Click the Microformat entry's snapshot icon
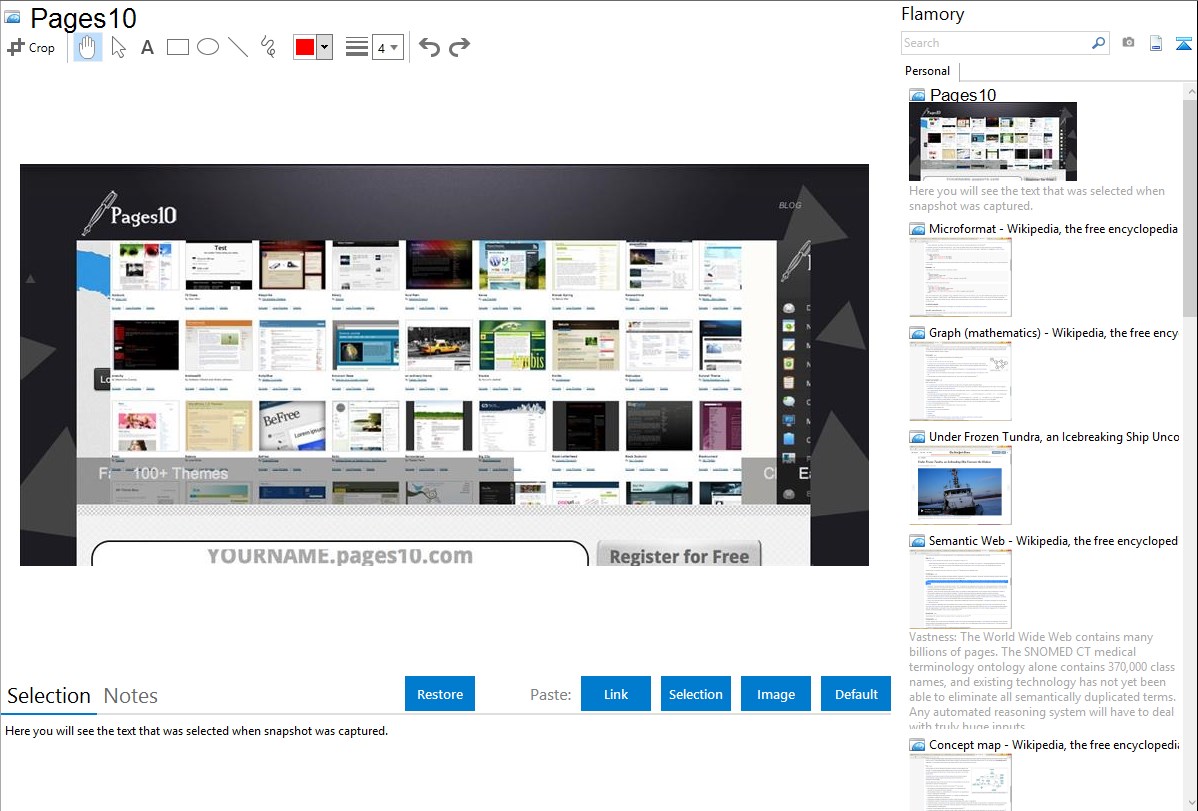This screenshot has width=1198, height=811. [917, 229]
